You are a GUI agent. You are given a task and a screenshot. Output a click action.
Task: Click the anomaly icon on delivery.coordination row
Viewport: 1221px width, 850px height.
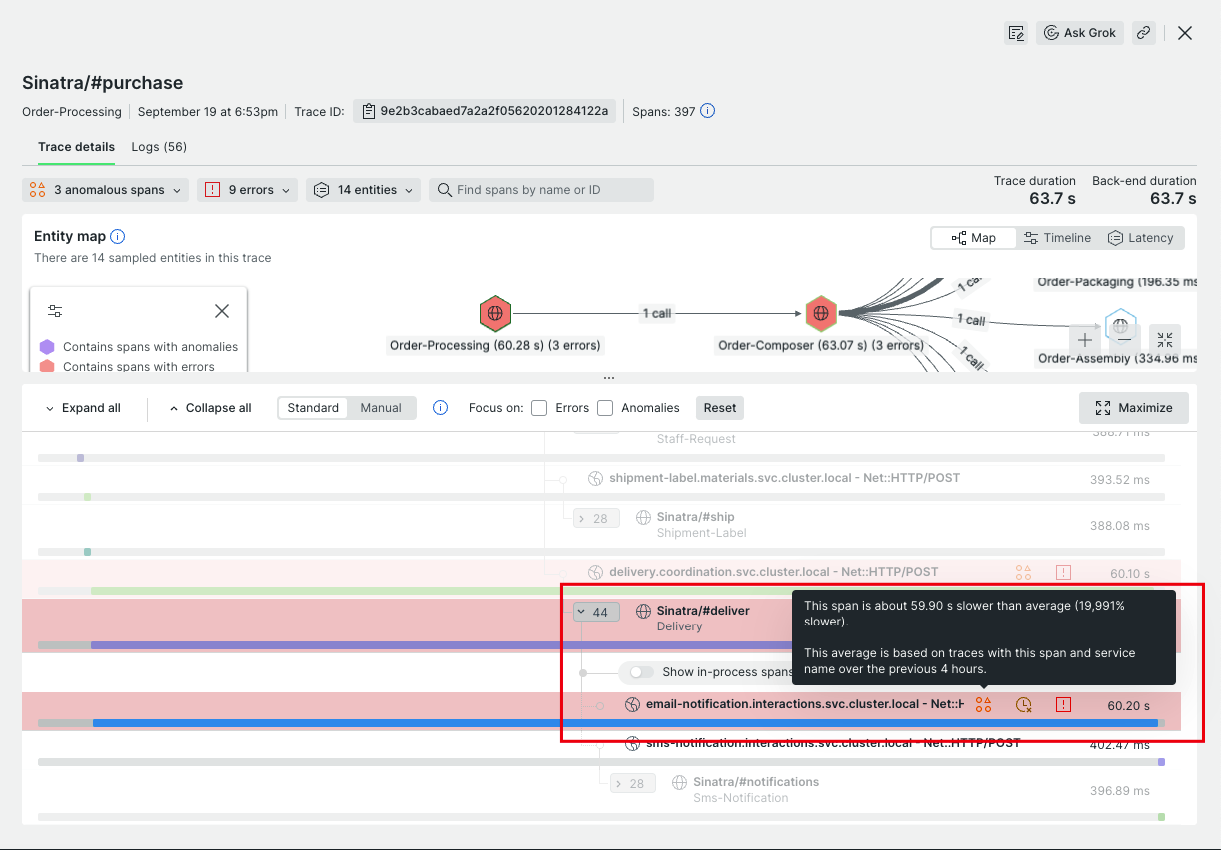pyautogui.click(x=1023, y=572)
